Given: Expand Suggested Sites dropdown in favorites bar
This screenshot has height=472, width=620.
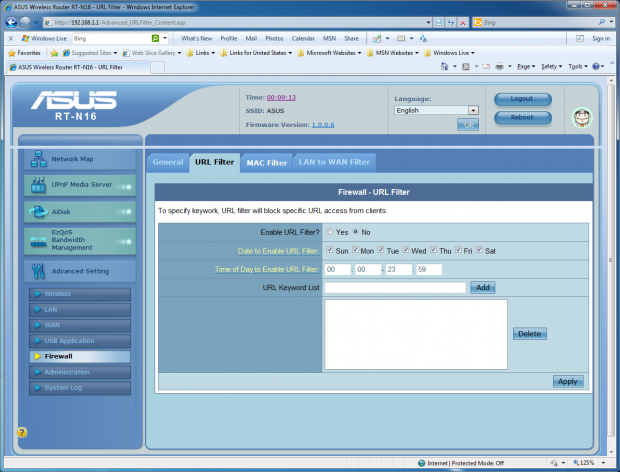Looking at the screenshot, I should (115, 53).
